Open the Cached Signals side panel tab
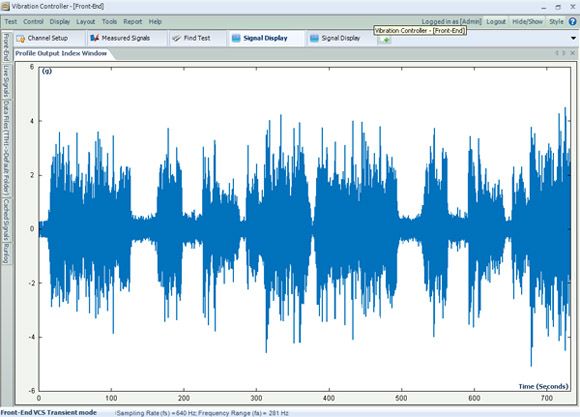The width and height of the screenshot is (580, 417). pos(6,219)
